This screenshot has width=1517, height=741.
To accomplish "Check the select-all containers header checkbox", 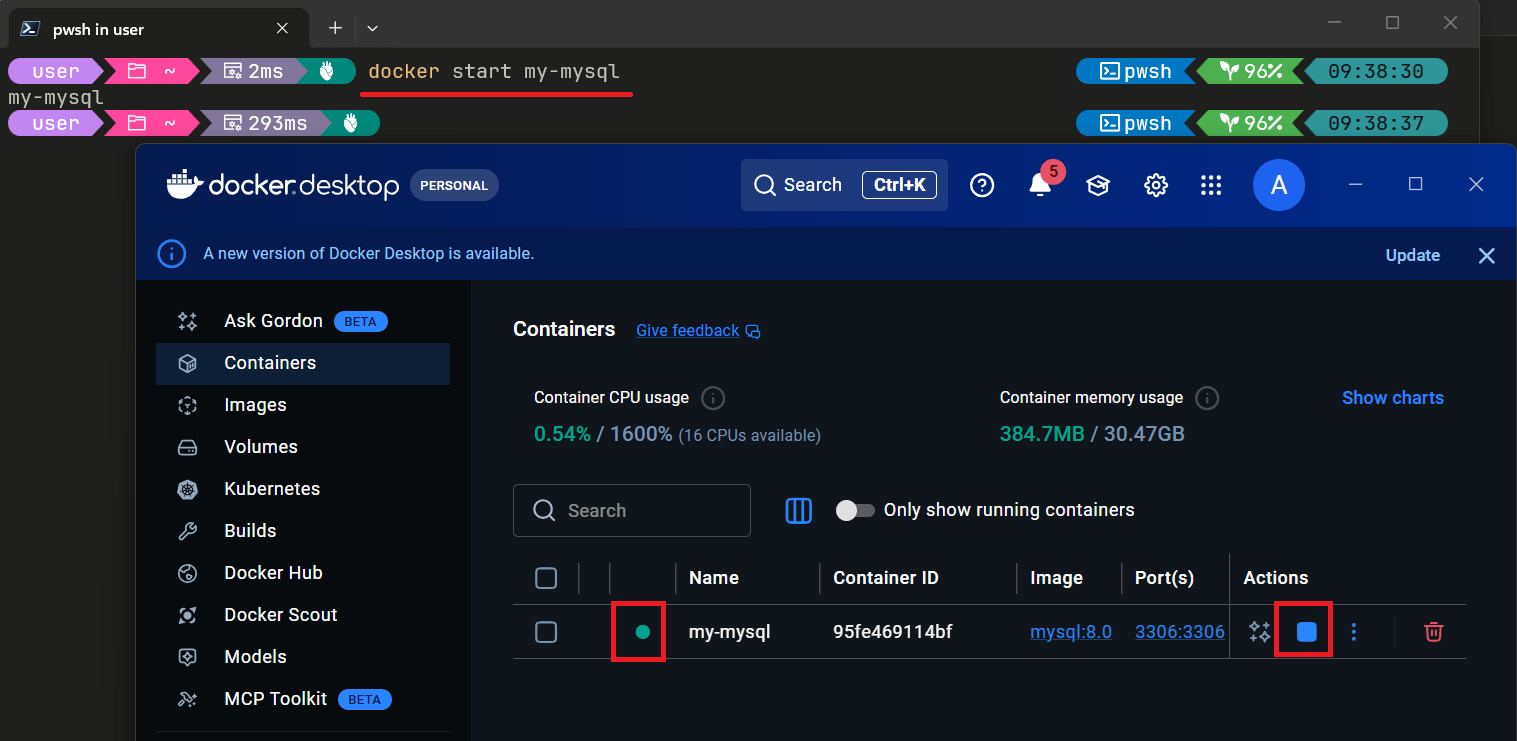I will coord(546,578).
